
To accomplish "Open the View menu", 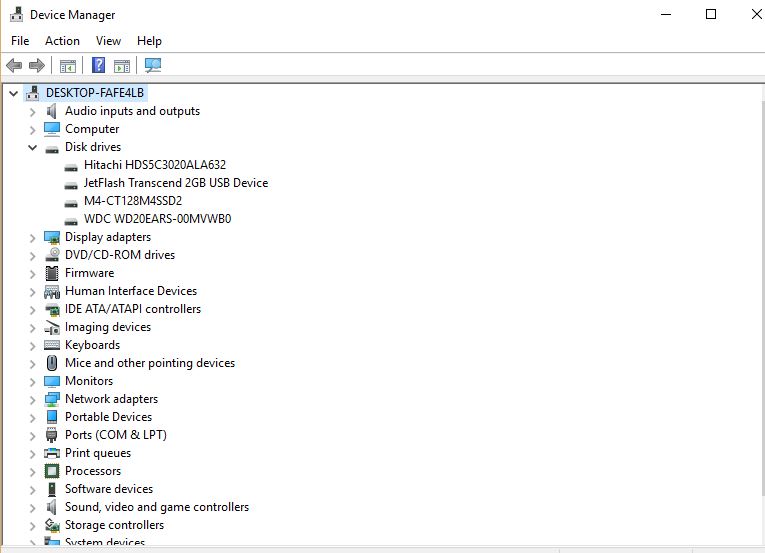I will (x=108, y=41).
